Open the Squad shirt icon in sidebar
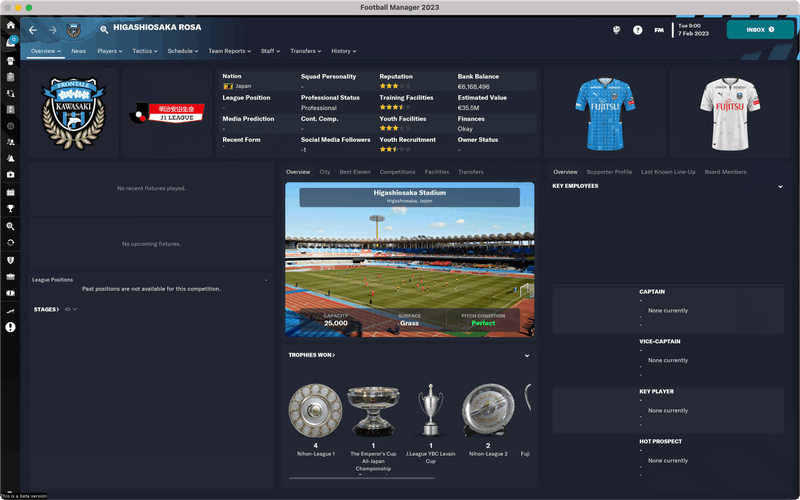The width and height of the screenshot is (800, 500). click(10, 61)
